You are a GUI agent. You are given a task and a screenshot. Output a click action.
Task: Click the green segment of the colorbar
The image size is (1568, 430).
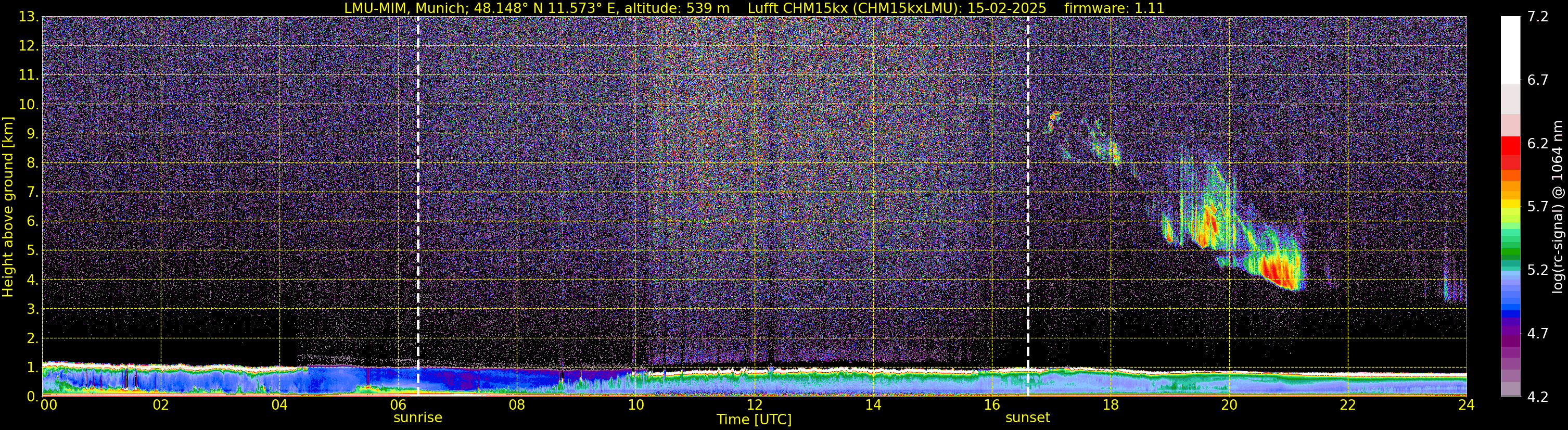[x=1510, y=251]
